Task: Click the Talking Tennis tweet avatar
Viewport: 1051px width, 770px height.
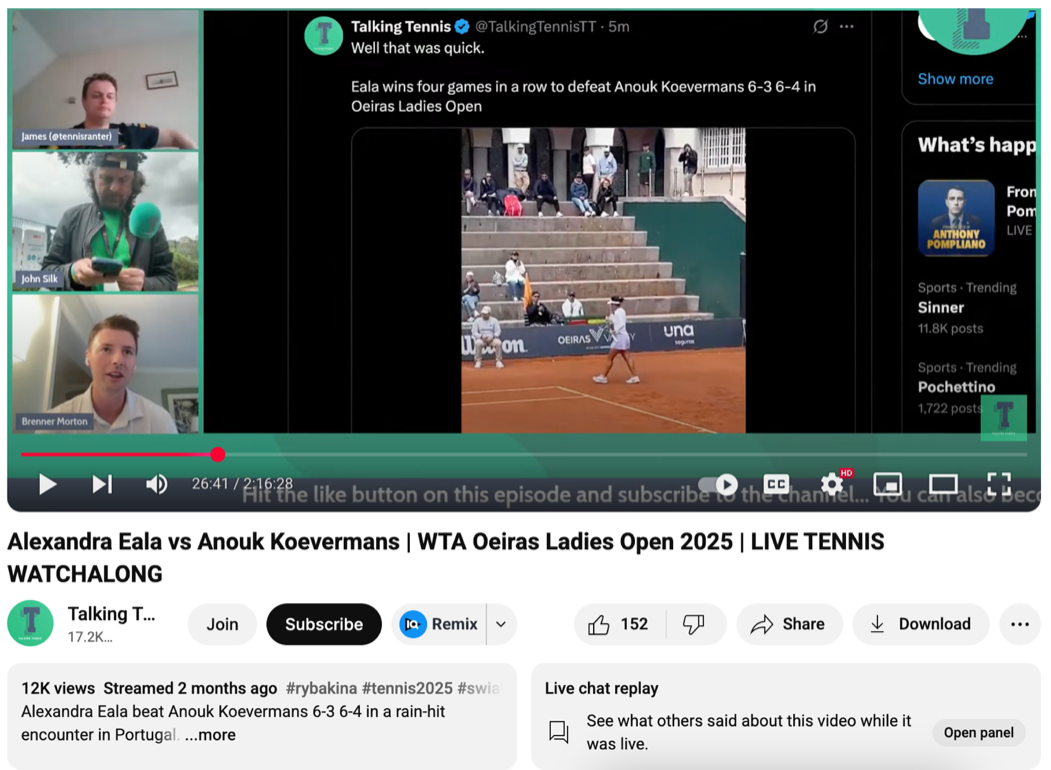Action: [324, 36]
